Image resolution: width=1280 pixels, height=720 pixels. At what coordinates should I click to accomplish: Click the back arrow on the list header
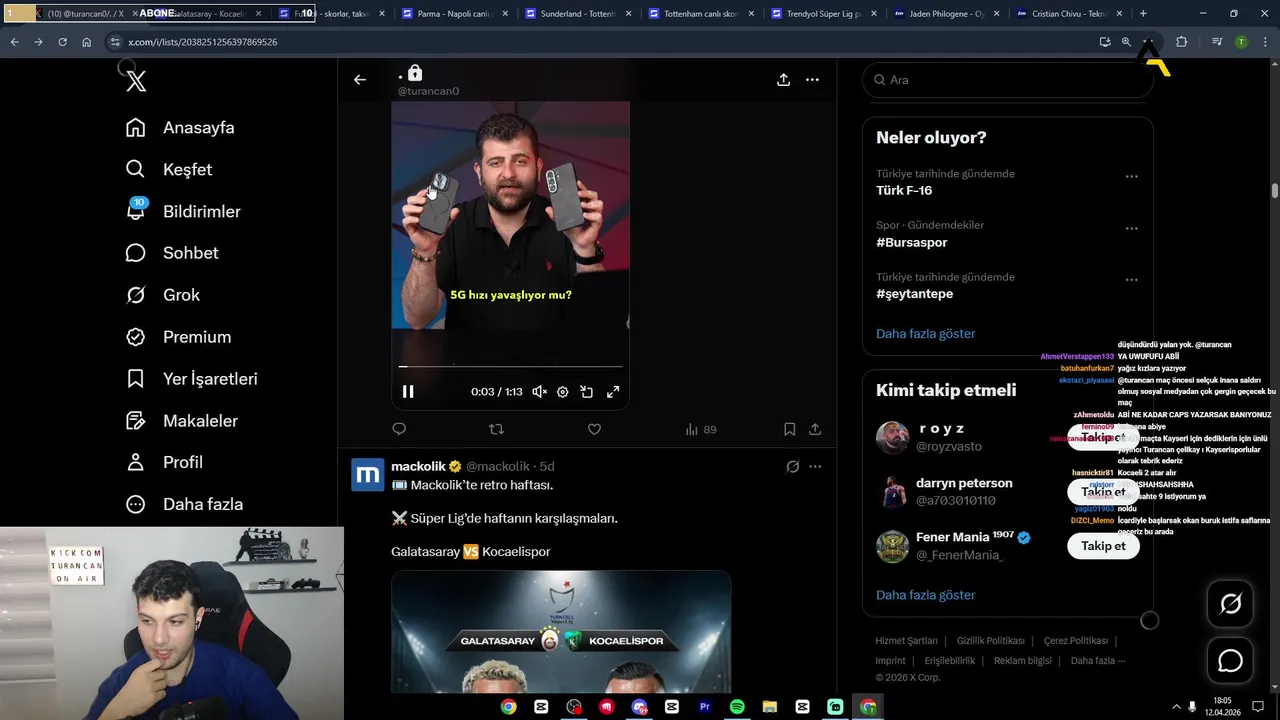click(360, 80)
